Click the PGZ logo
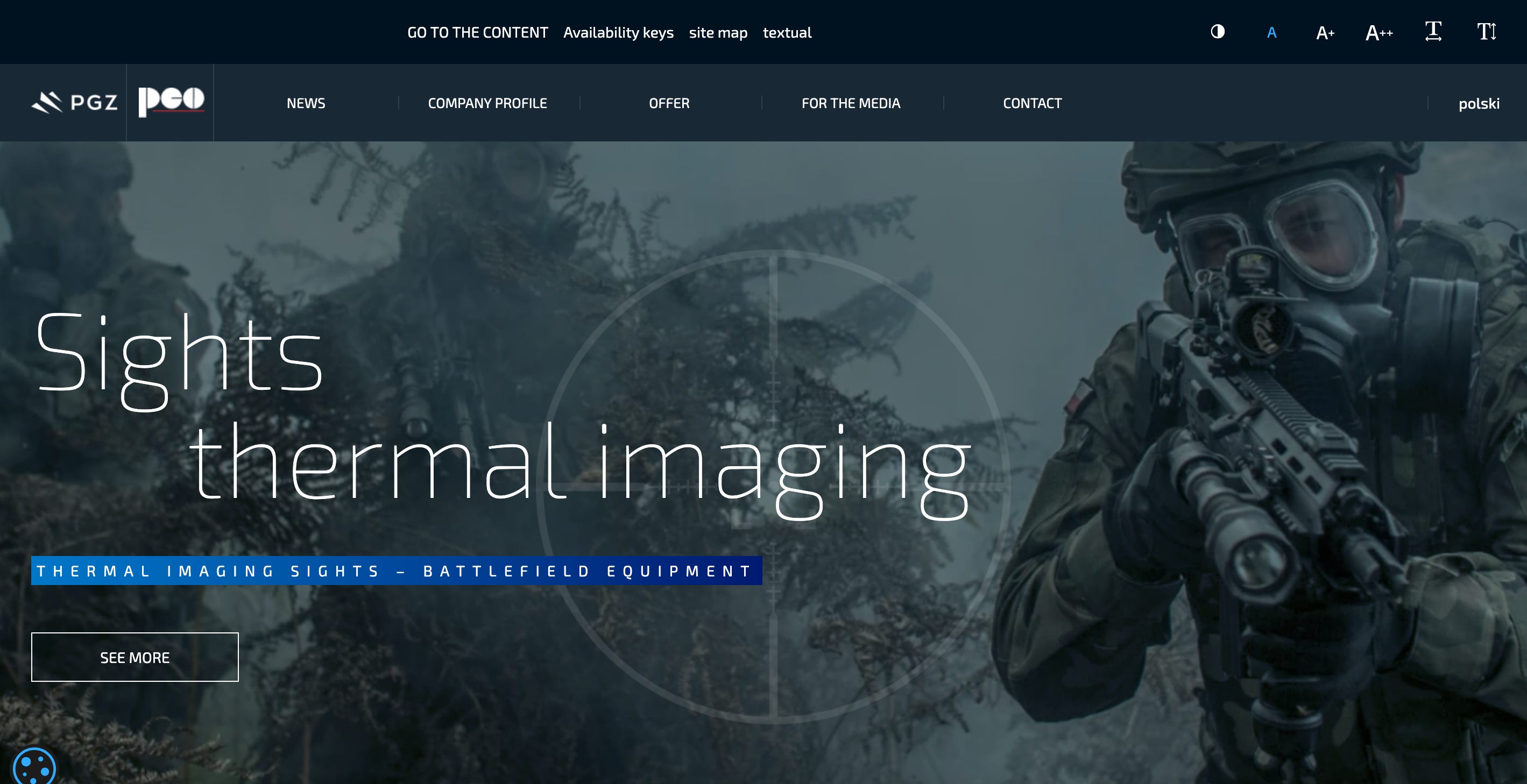The height and width of the screenshot is (784, 1527). pyautogui.click(x=75, y=103)
